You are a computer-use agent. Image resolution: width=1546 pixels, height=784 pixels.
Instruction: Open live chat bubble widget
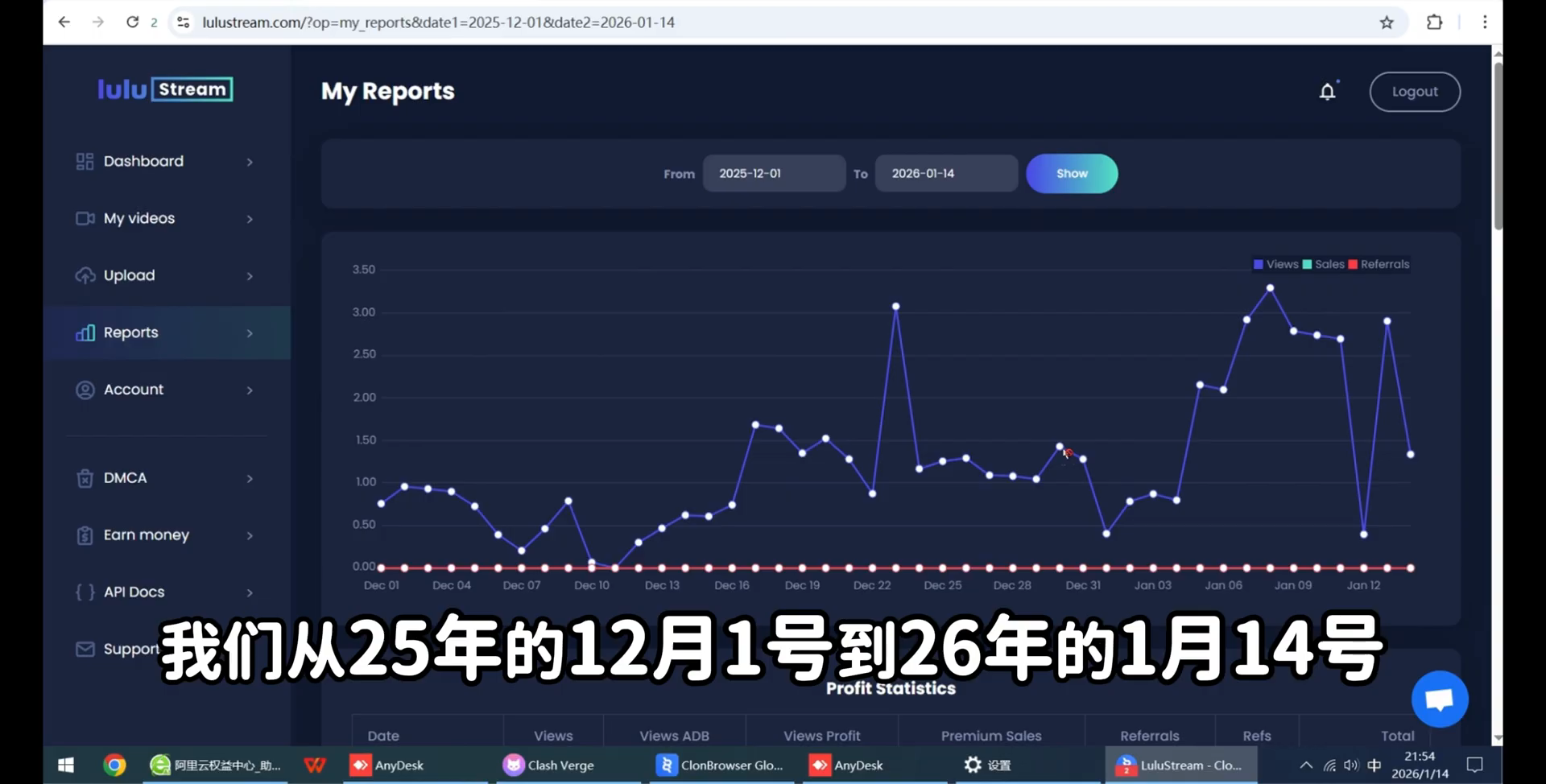(1440, 699)
